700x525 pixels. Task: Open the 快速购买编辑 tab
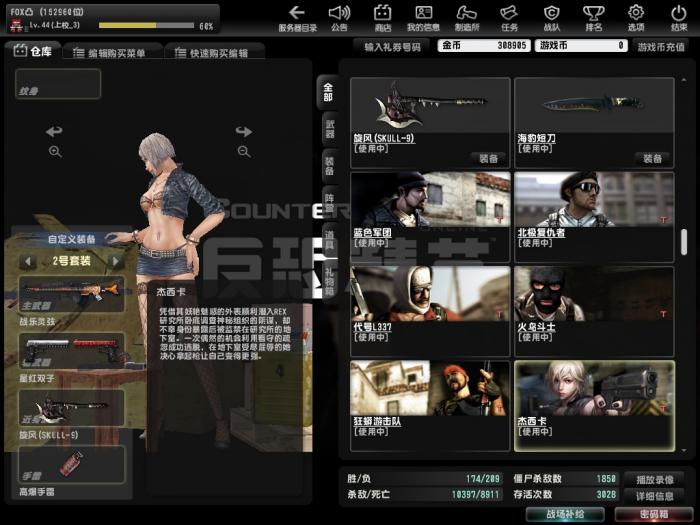pos(215,53)
